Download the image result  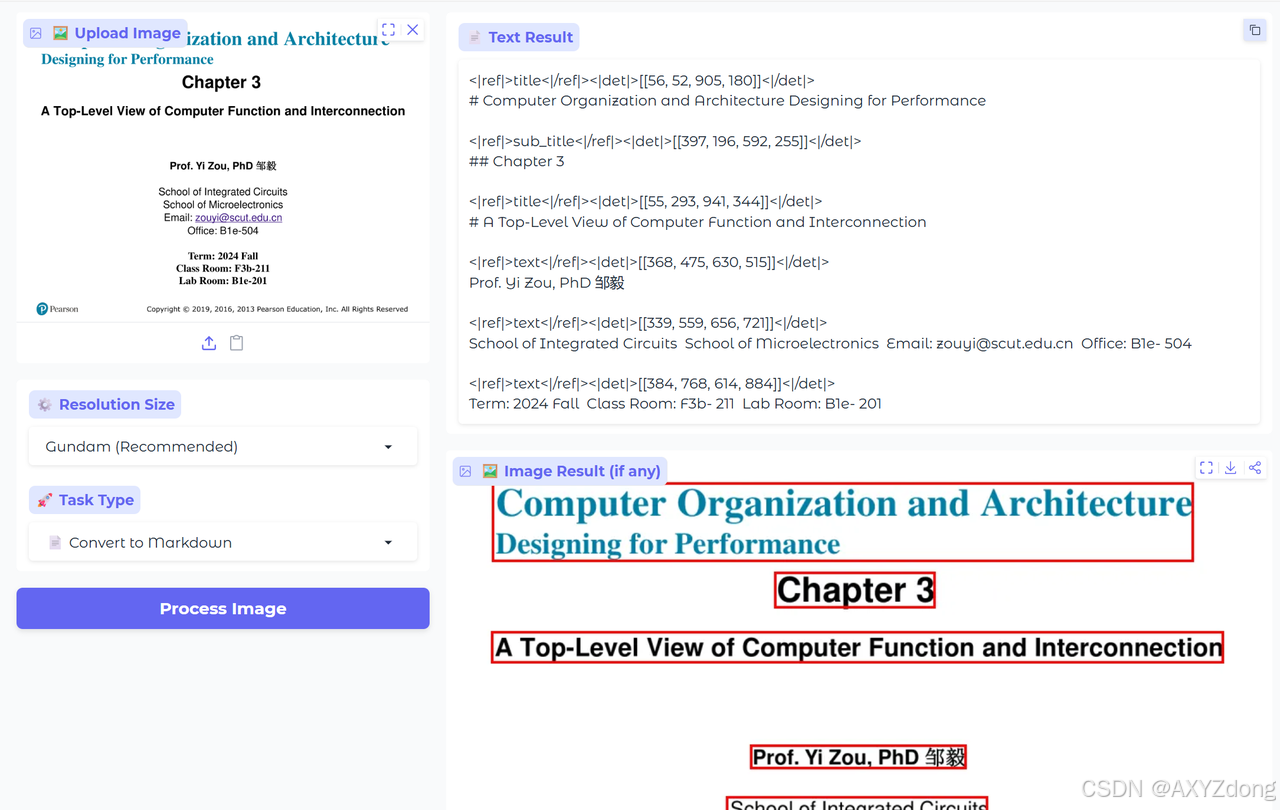1230,467
